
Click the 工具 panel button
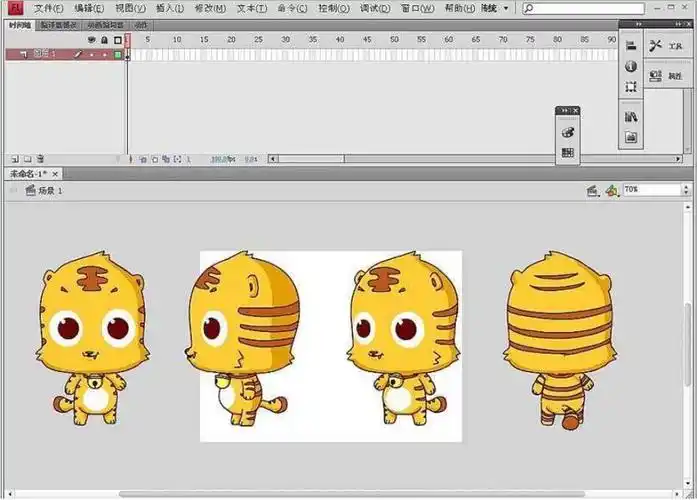(667, 46)
